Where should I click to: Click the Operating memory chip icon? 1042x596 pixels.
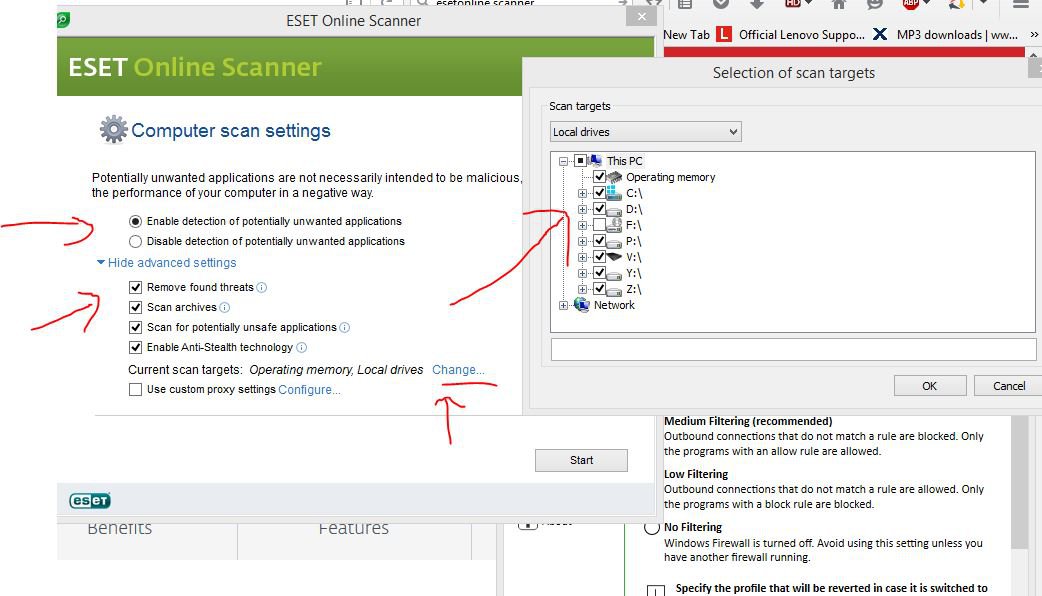click(x=615, y=177)
